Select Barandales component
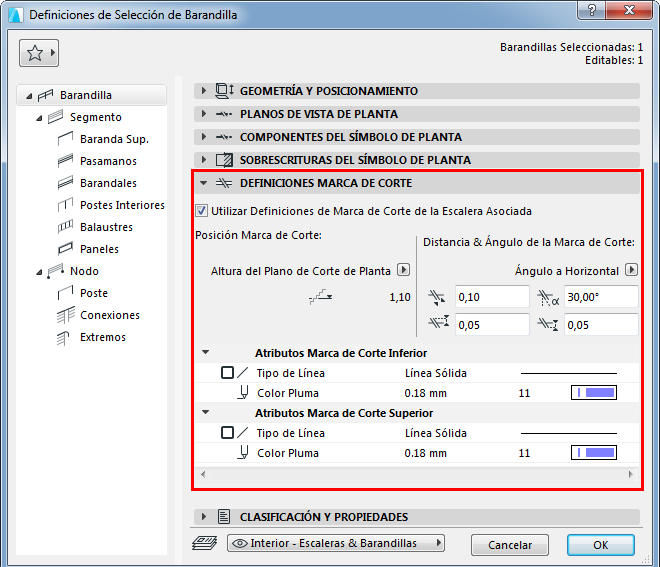Image resolution: width=660 pixels, height=567 pixels. [108, 183]
